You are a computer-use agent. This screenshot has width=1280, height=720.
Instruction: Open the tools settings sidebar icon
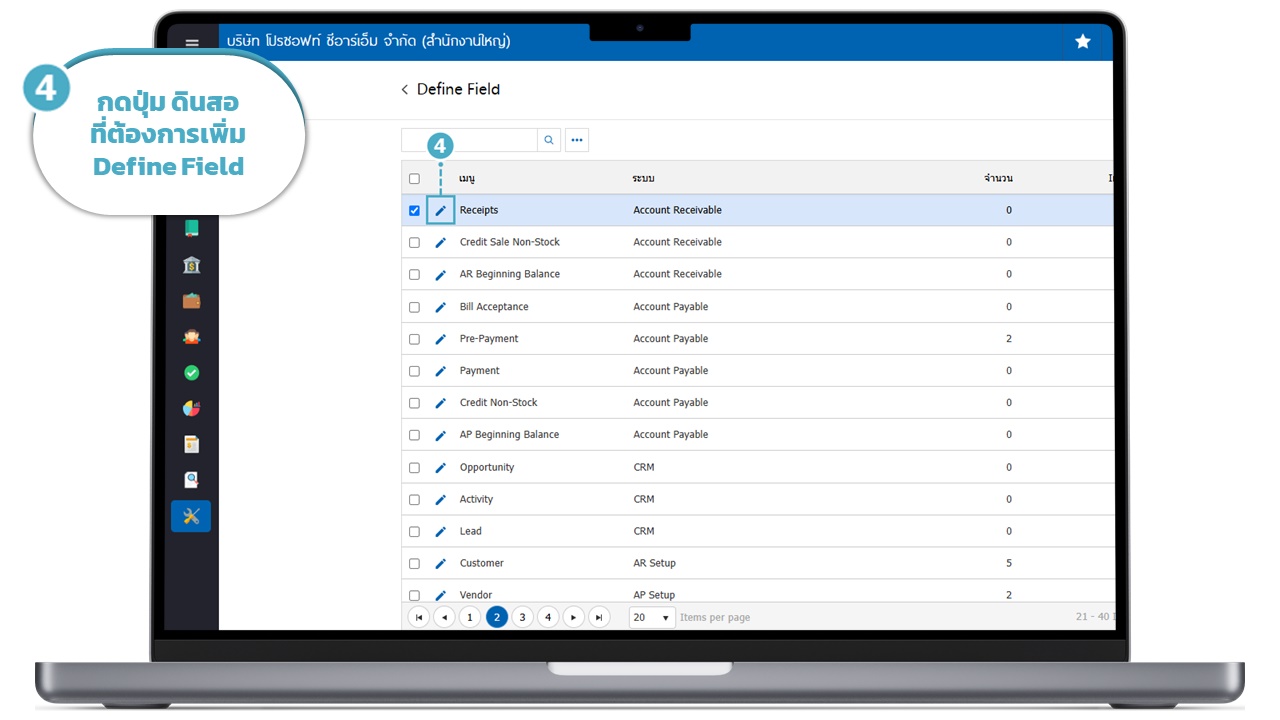point(191,516)
